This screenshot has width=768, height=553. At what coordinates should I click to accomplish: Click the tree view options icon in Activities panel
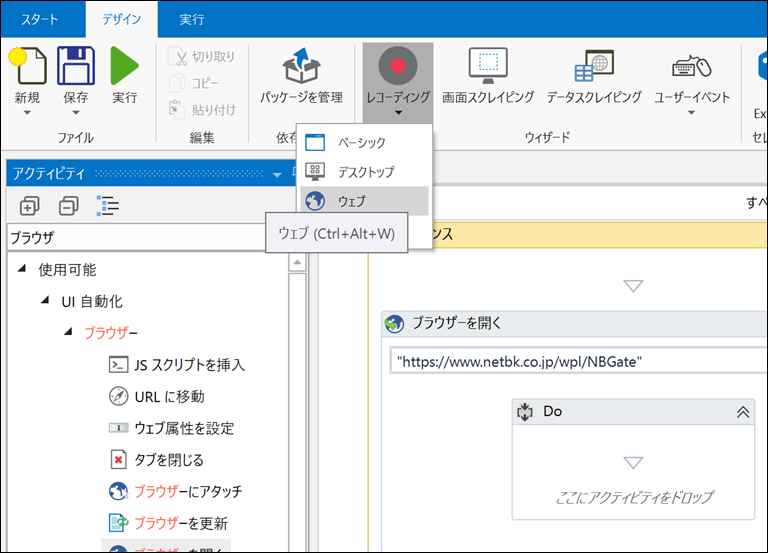(107, 206)
